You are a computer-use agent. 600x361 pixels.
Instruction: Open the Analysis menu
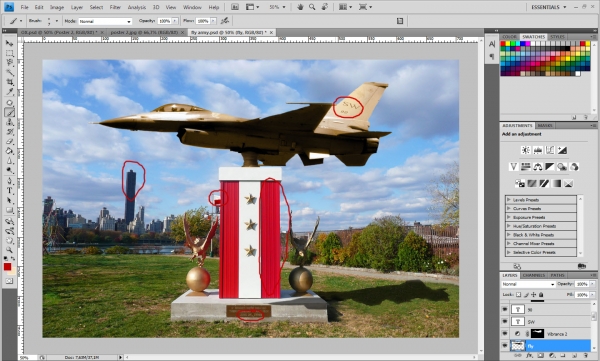coord(137,7)
